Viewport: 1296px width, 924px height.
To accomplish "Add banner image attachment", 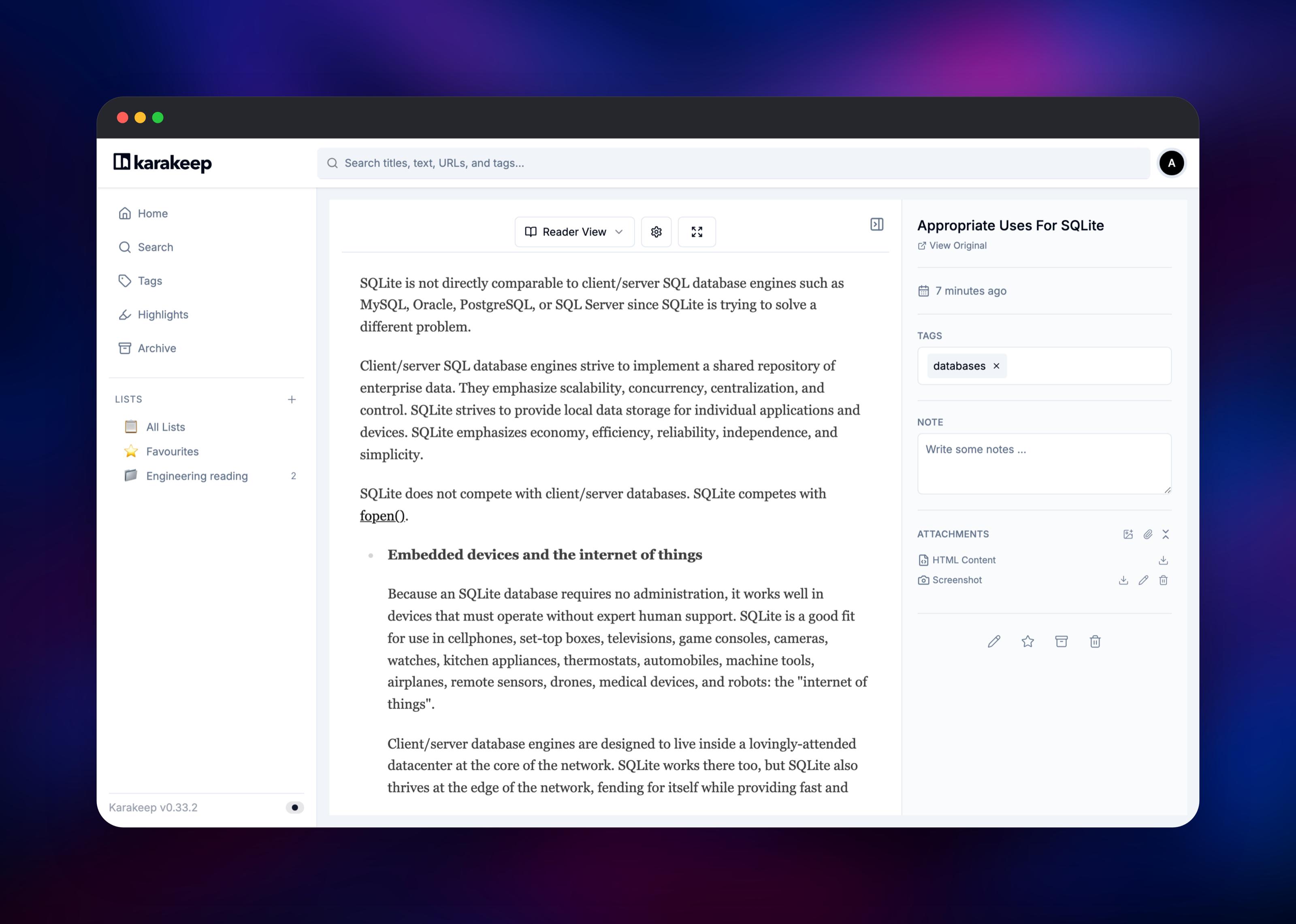I will (1128, 534).
